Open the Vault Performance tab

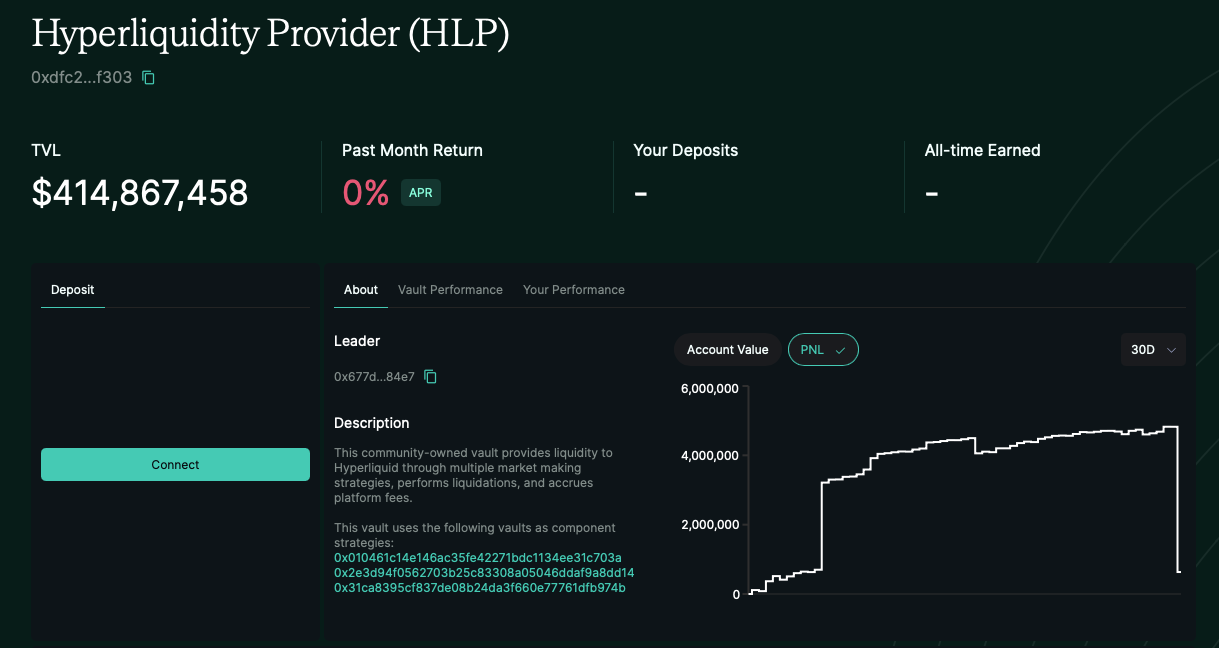click(x=450, y=290)
